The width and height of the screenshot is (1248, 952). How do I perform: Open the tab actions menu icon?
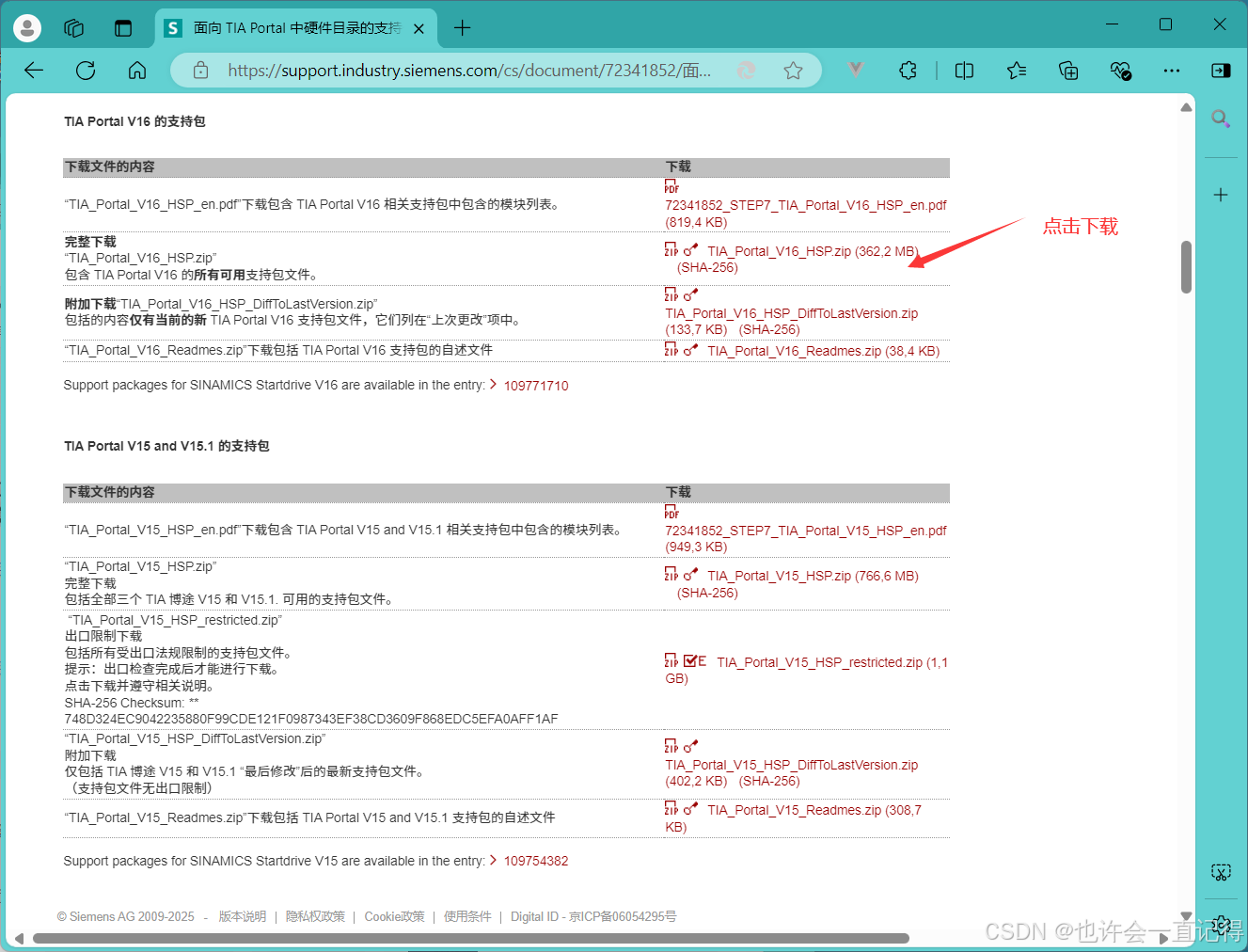coord(123,28)
